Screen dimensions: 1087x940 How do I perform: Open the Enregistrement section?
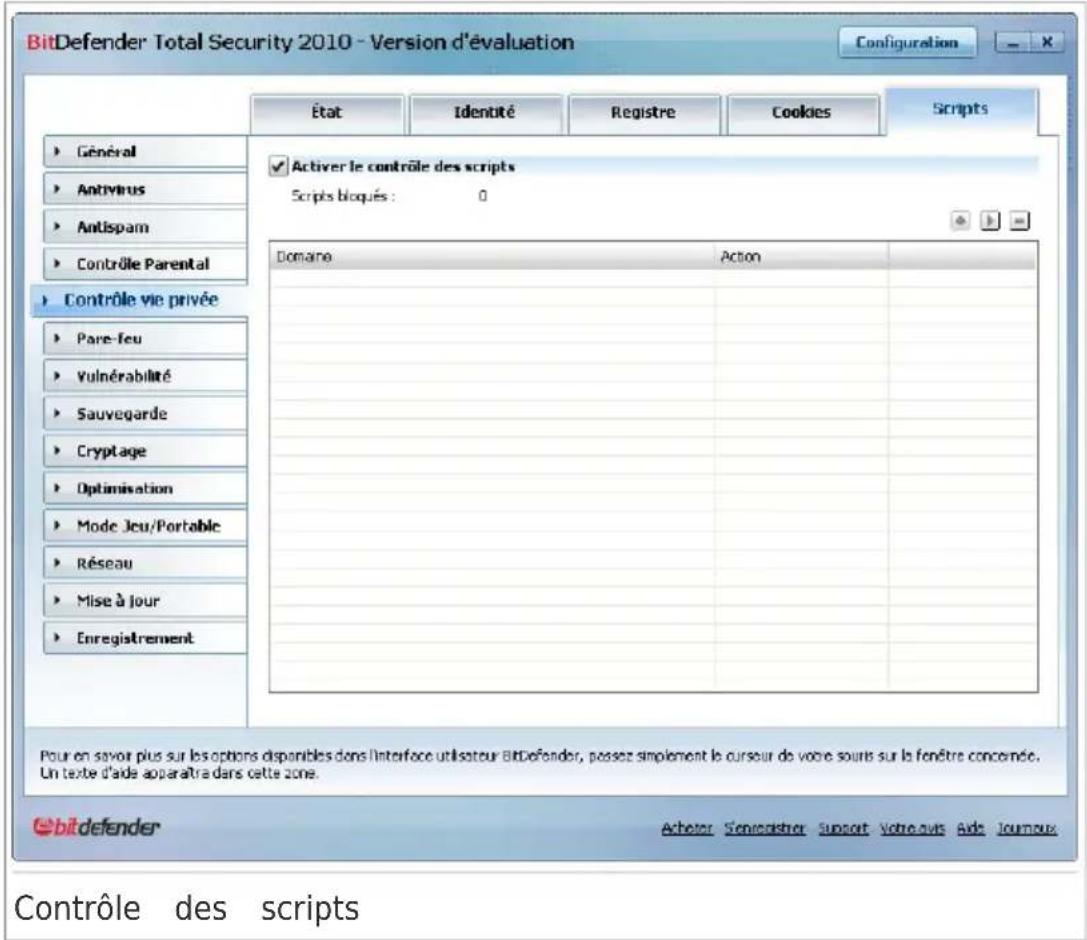click(x=146, y=638)
